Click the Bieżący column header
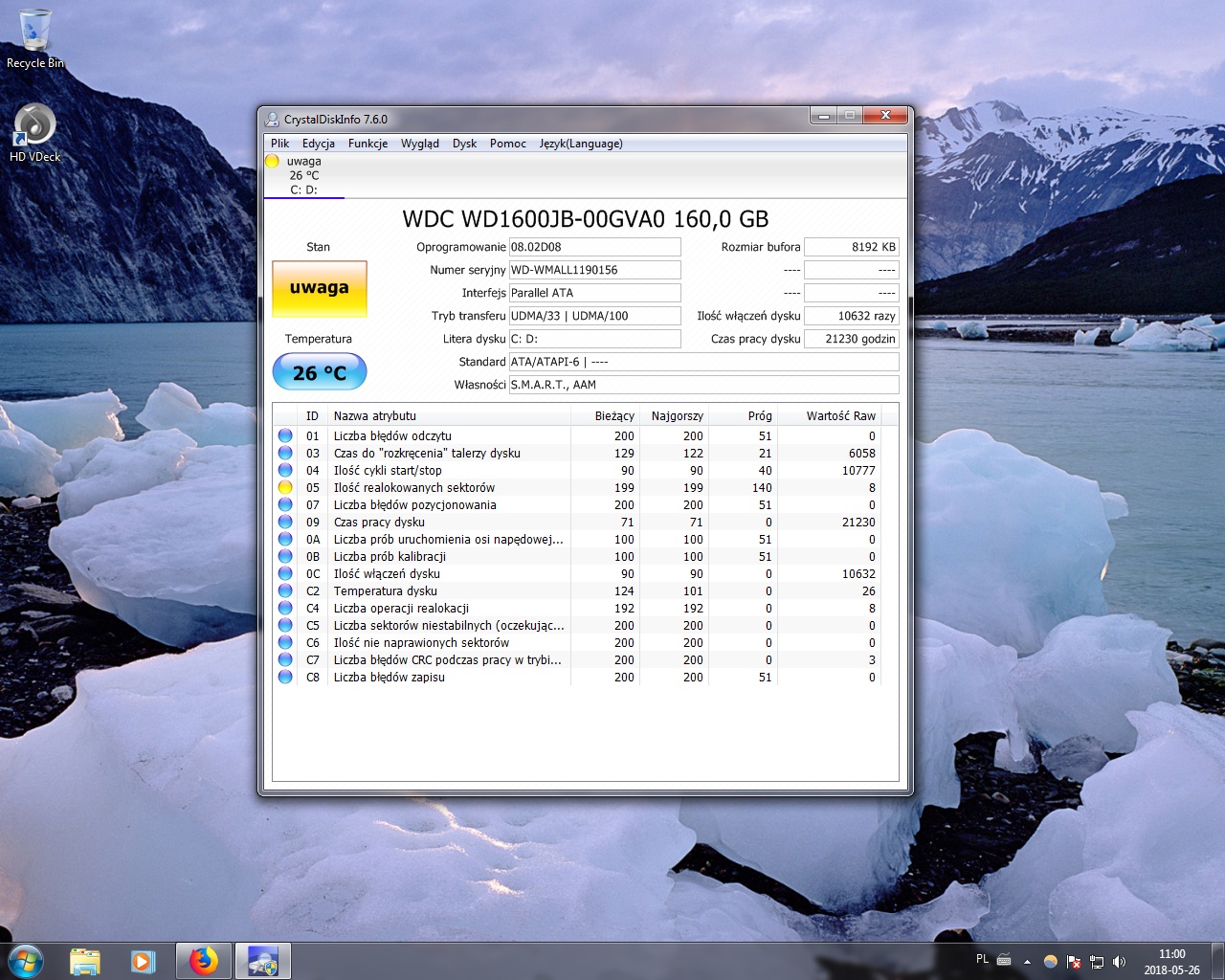Viewport: 1225px width, 980px height. point(605,415)
